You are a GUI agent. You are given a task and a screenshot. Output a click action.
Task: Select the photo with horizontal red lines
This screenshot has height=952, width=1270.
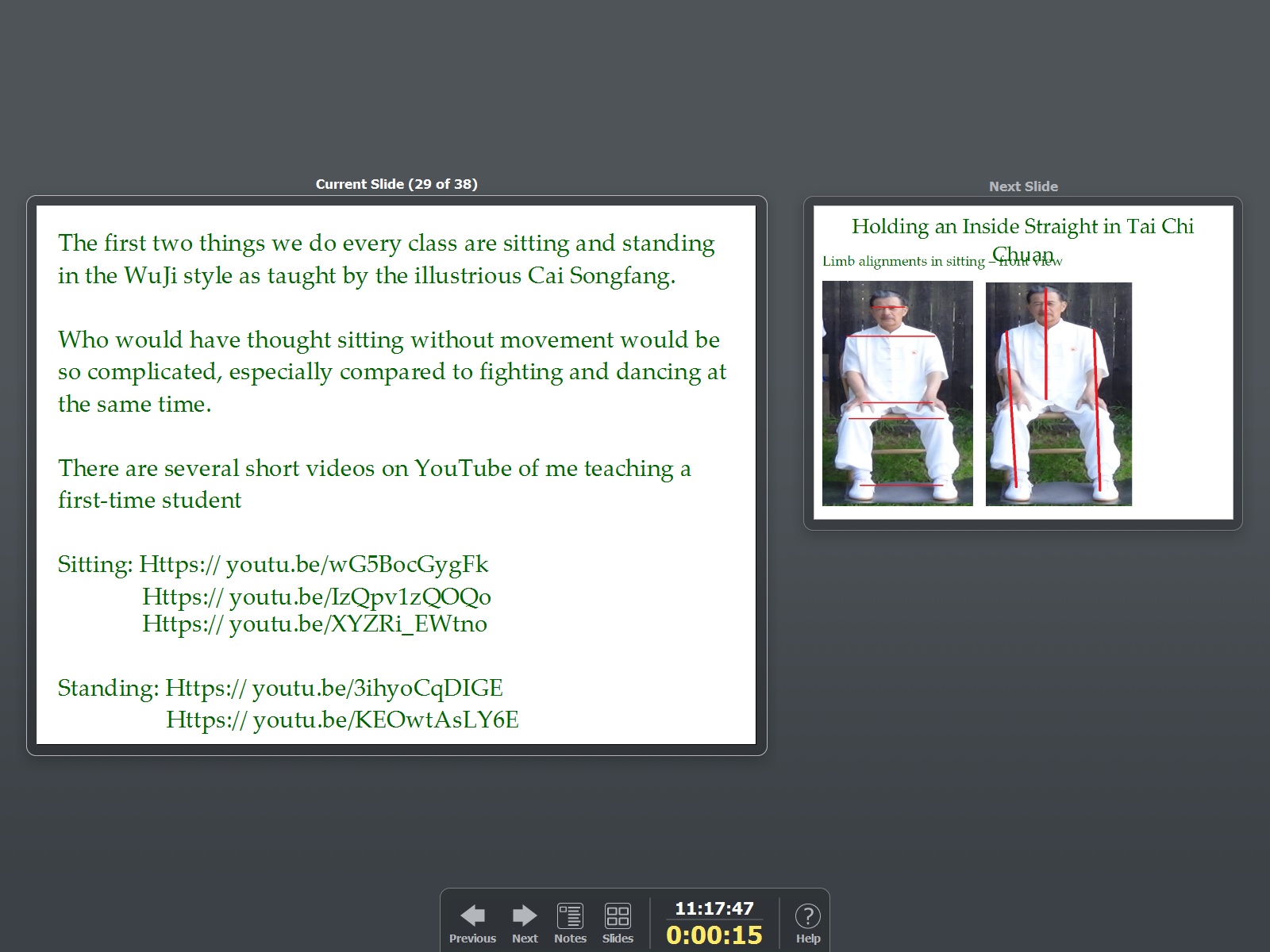(x=897, y=393)
